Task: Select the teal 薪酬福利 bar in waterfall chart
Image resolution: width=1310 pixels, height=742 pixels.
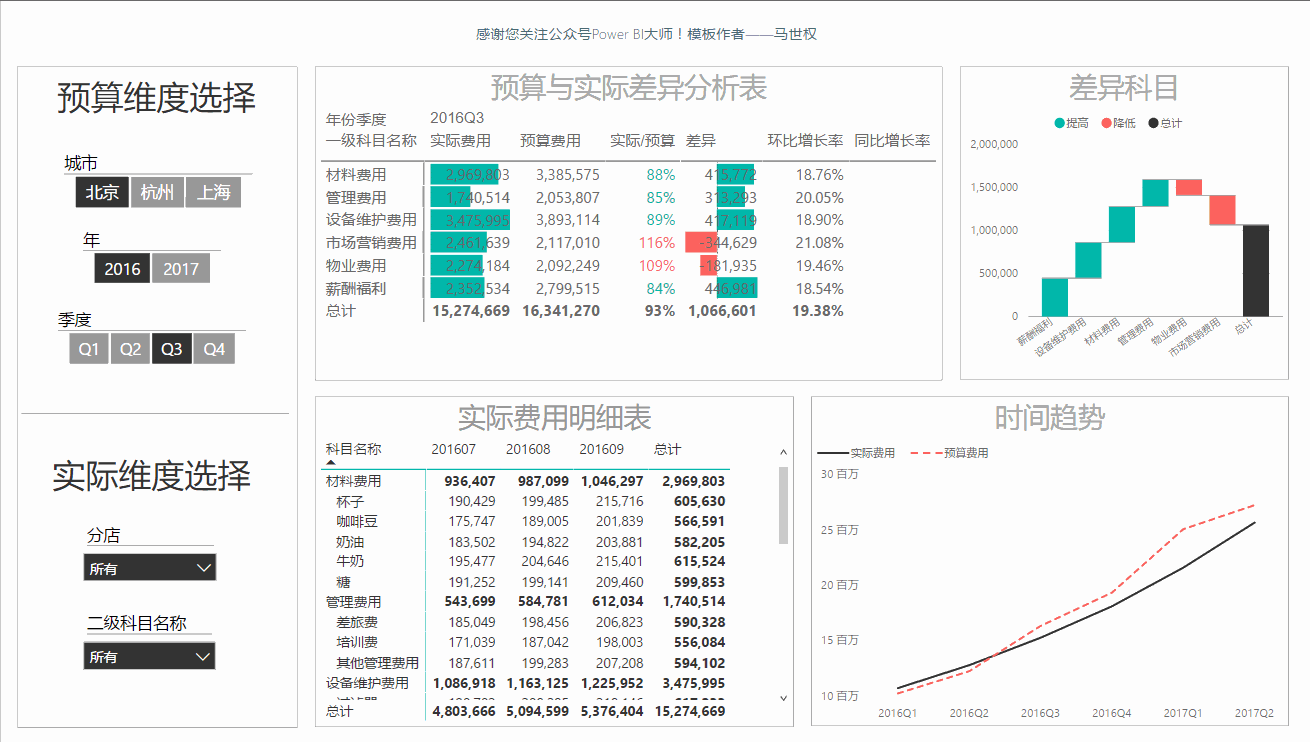Action: (1055, 297)
